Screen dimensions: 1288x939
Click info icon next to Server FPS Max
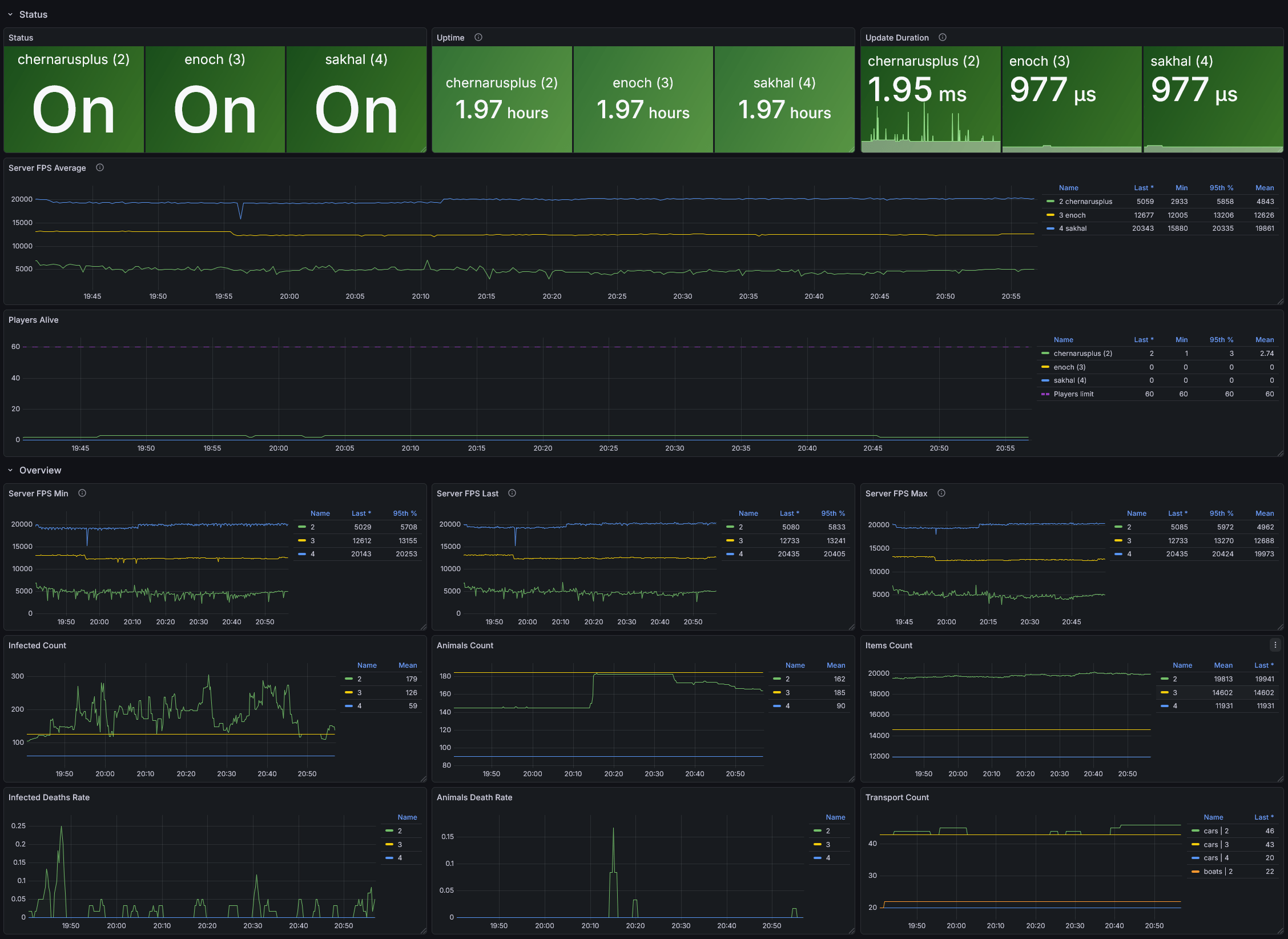941,493
